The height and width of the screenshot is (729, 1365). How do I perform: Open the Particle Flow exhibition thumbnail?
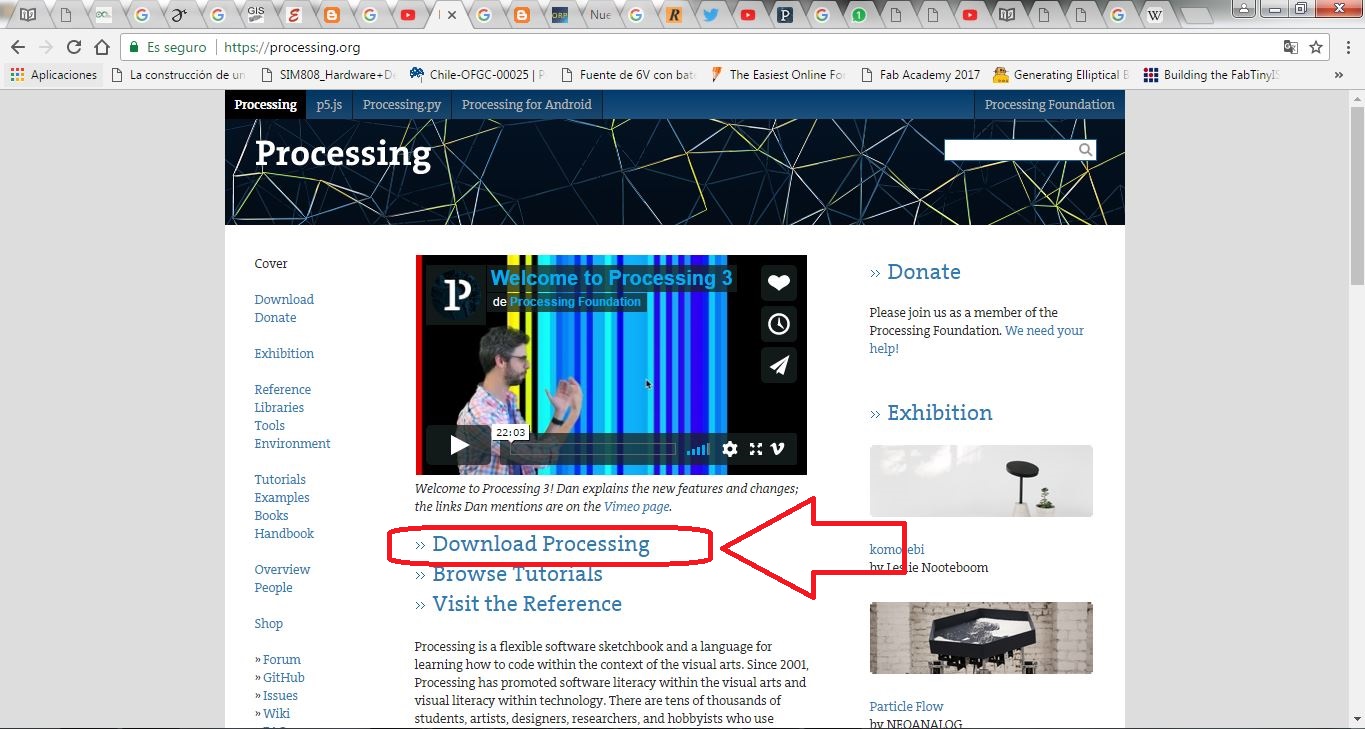point(981,638)
